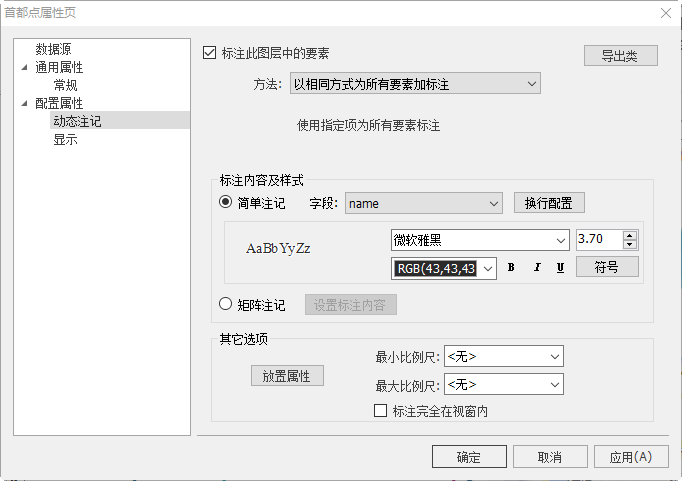Toggle underline formatting for label text

tap(560, 268)
